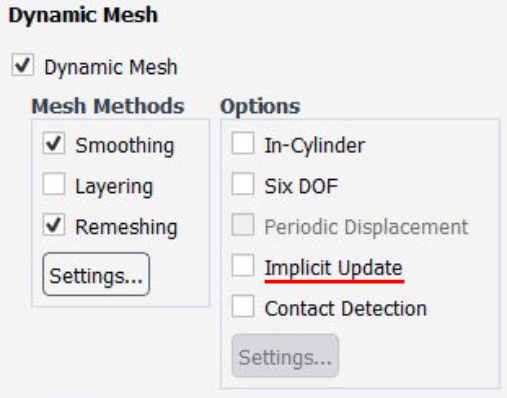Click the greyed Periodic Displacement checkbox

(243, 225)
